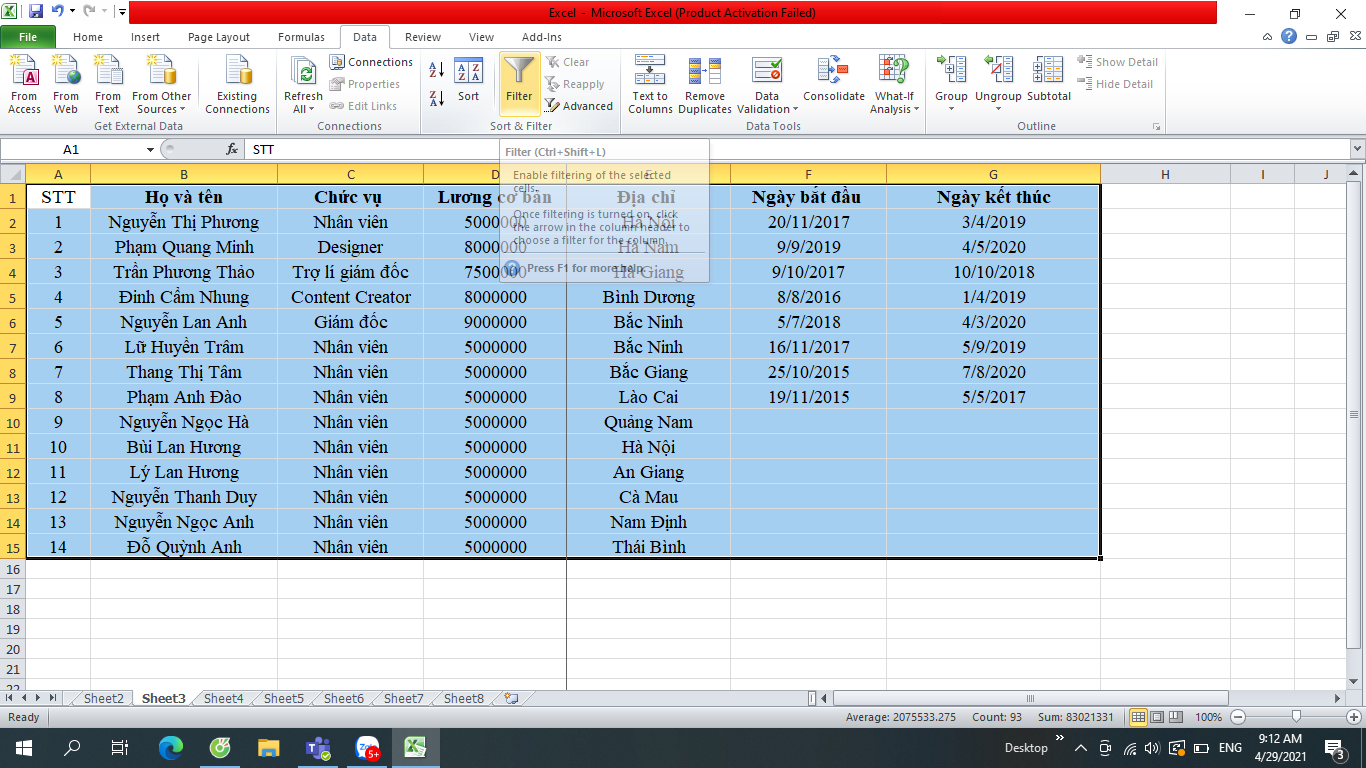
Task: Click the zoom out minus button
Action: (x=1238, y=717)
